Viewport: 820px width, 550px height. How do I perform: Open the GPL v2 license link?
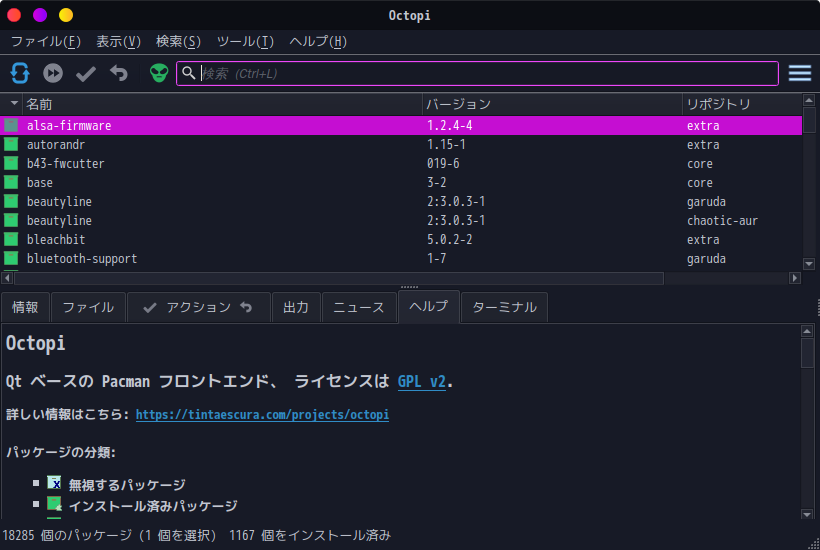pos(422,382)
